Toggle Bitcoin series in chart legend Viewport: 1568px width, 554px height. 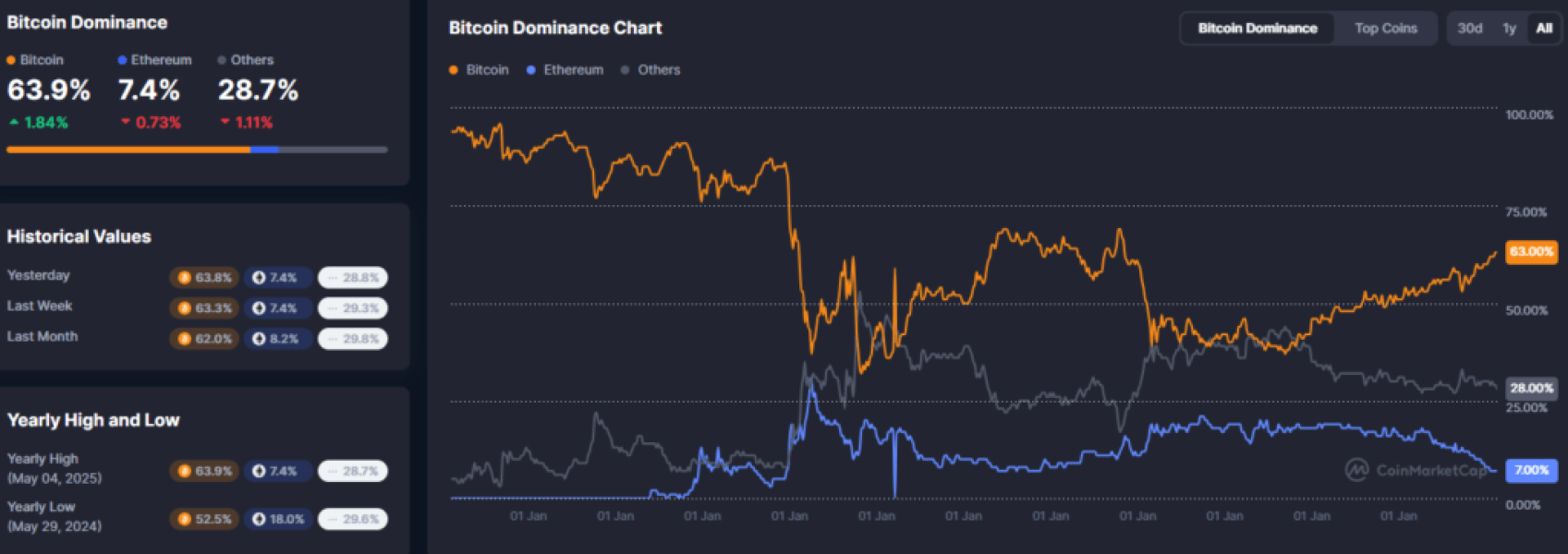point(479,70)
